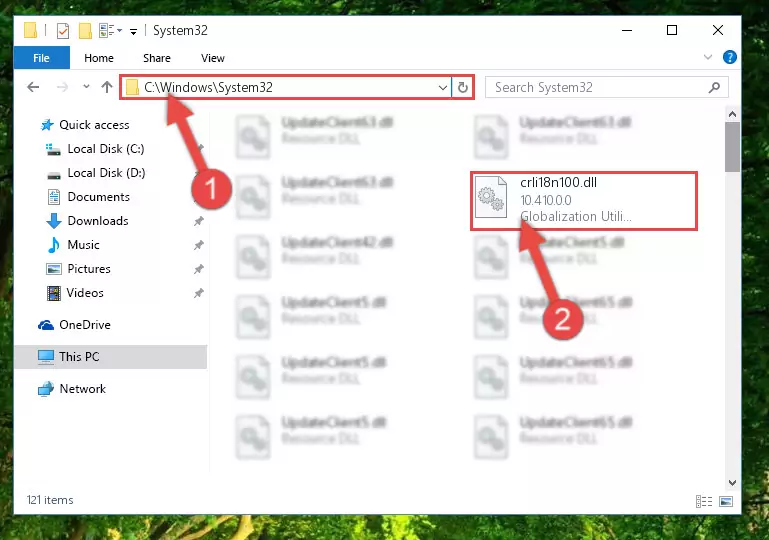The height and width of the screenshot is (540, 769).
Task: Open the Customize Quick Access Toolbar dropdown arrow
Action: coord(133,32)
